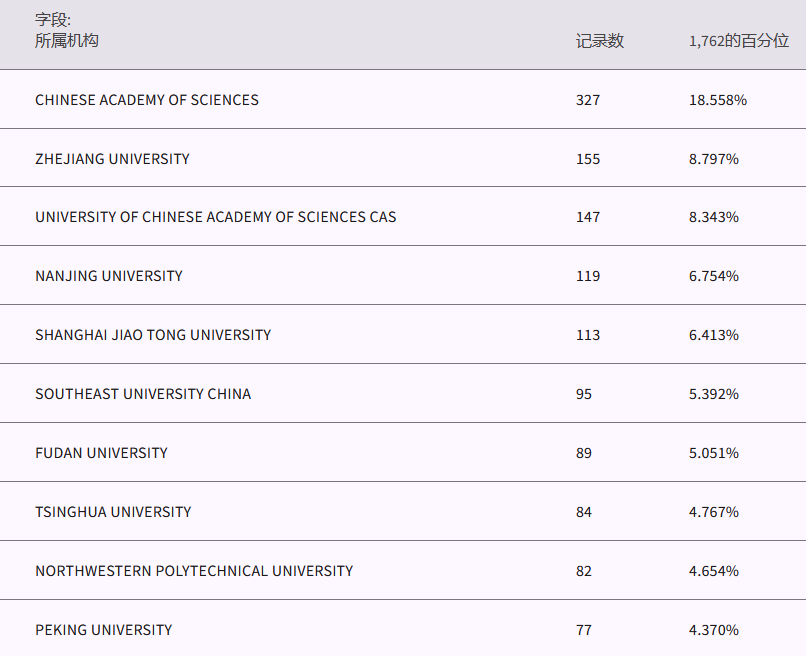Select Northwestern Polytechnical University

click(194, 571)
